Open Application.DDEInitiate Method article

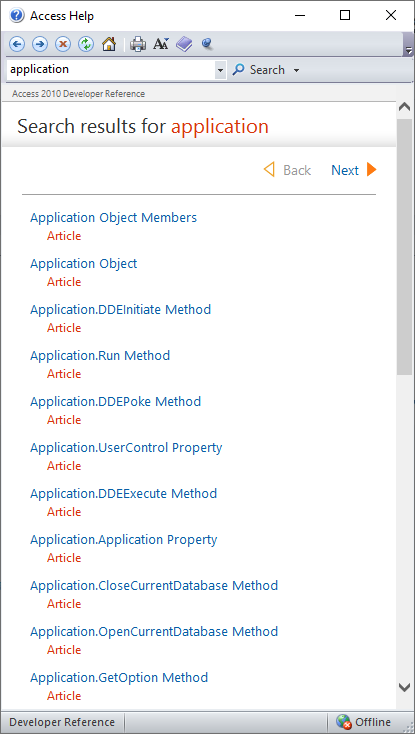tap(121, 309)
